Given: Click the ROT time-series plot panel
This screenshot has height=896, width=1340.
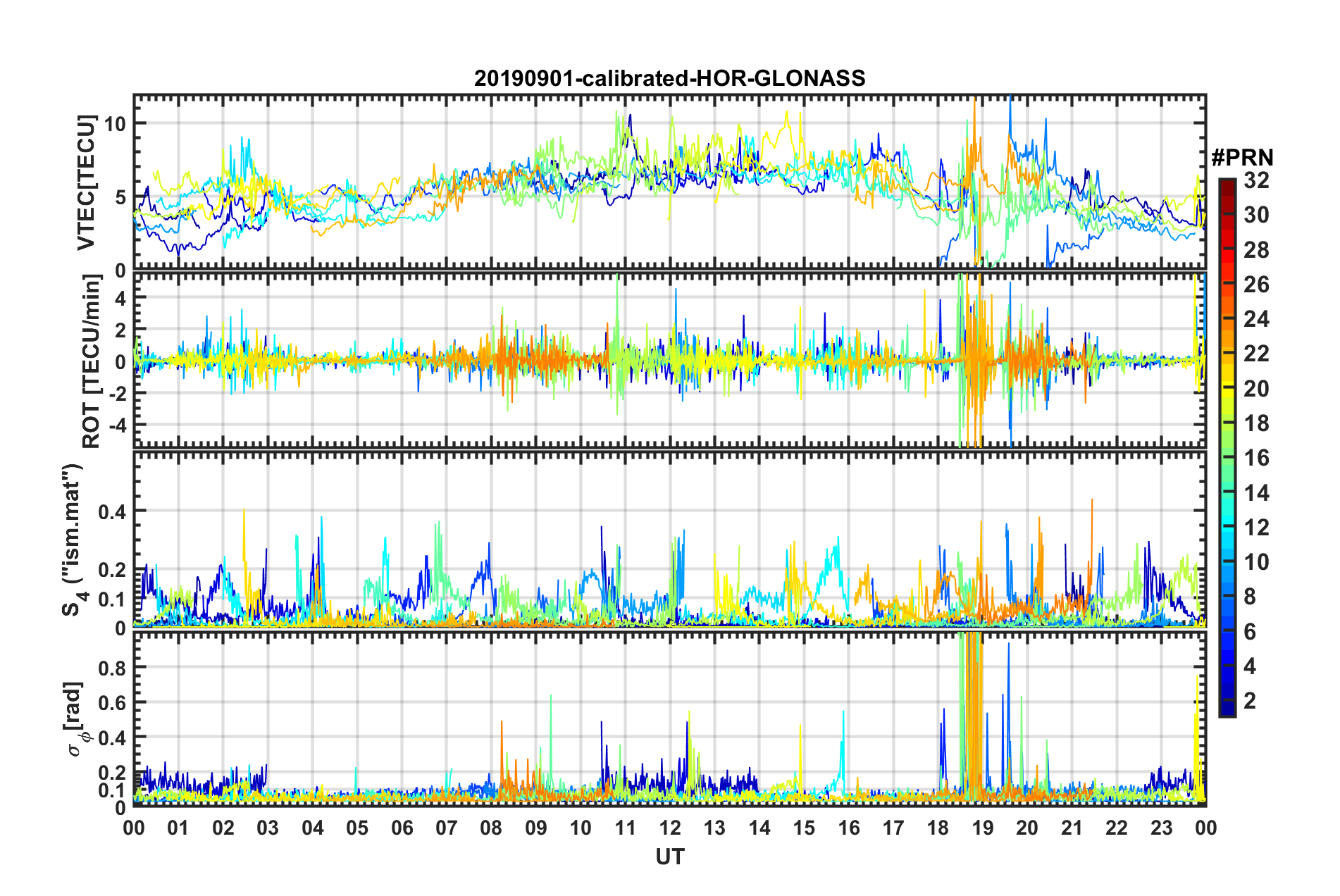Looking at the screenshot, I should pyautogui.click(x=670, y=360).
